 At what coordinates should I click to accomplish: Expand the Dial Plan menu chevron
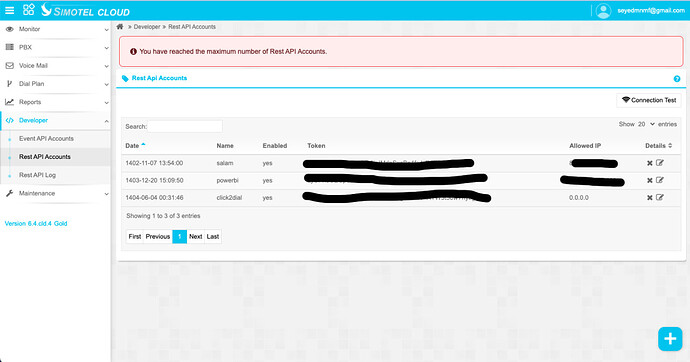coord(106,84)
